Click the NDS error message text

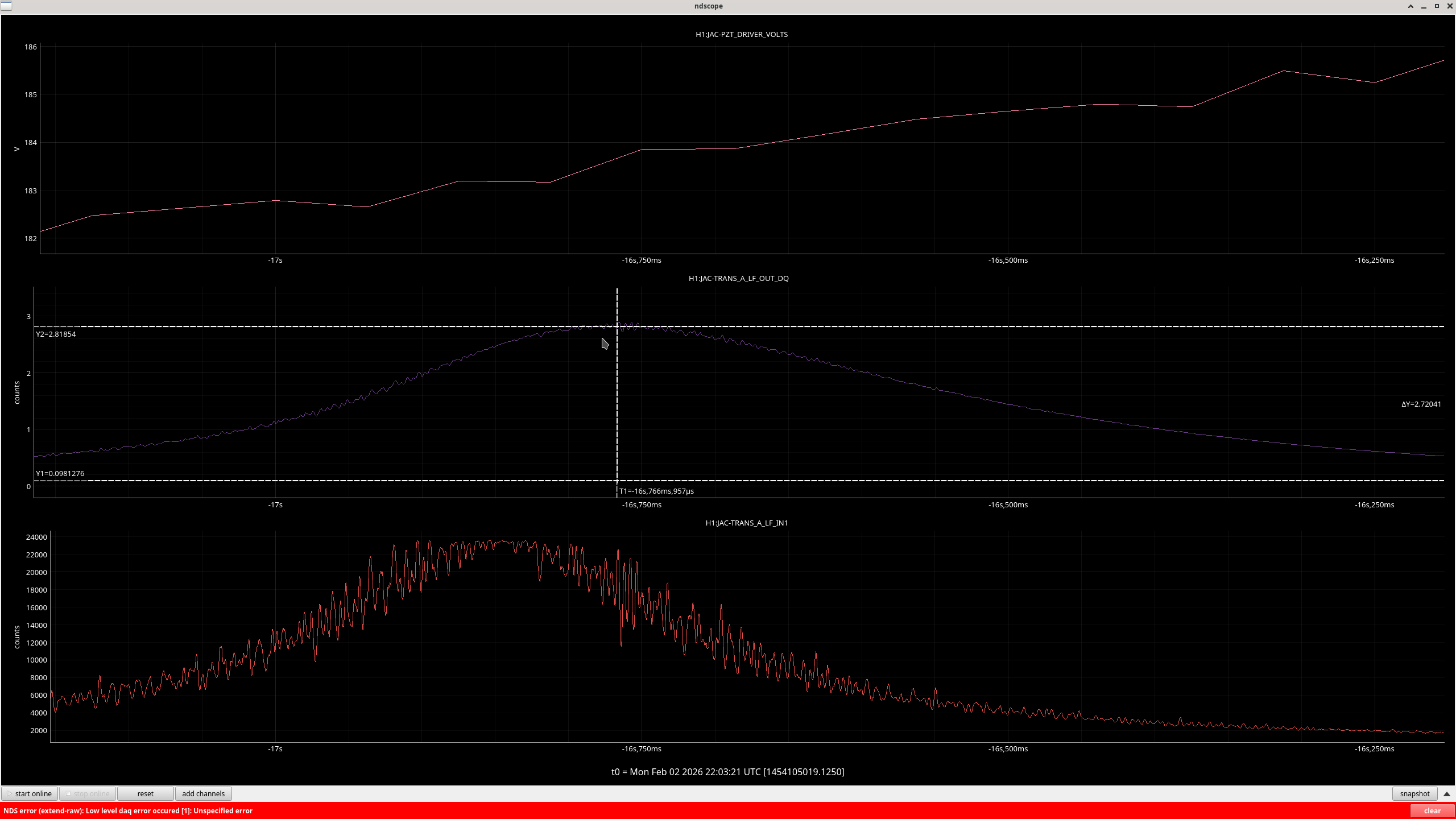(128, 810)
